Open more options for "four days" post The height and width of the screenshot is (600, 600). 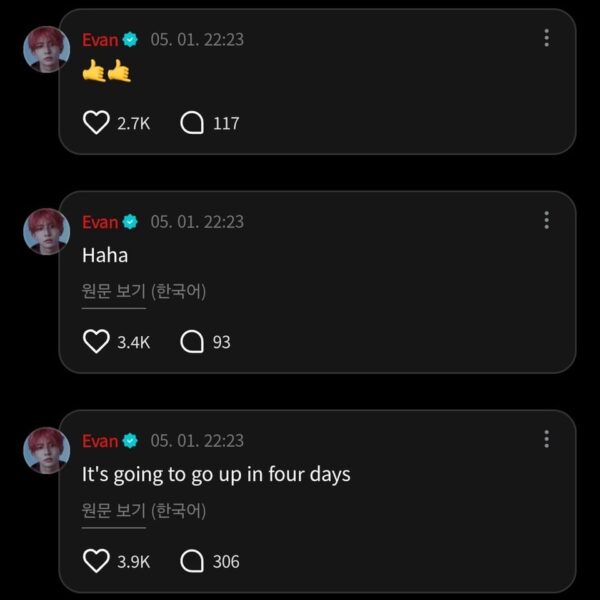[x=546, y=439]
